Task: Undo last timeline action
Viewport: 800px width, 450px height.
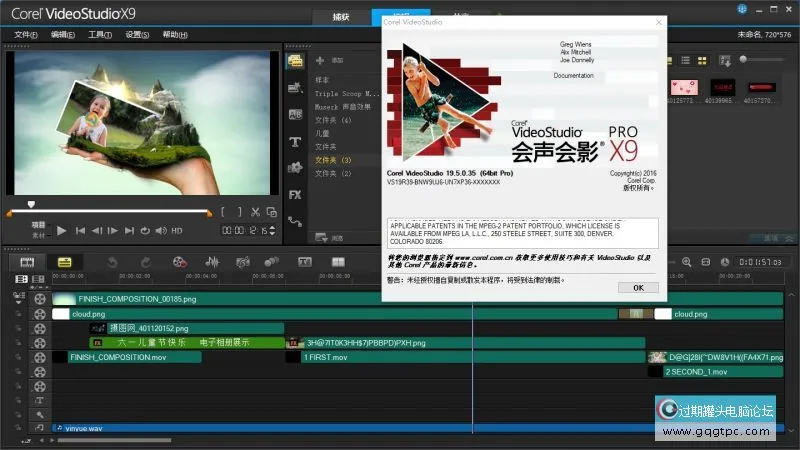Action: [112, 262]
